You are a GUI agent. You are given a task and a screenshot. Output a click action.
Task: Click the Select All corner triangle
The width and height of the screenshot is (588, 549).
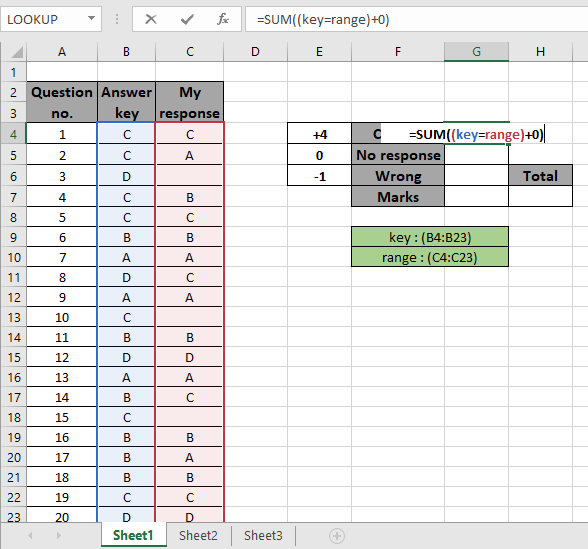click(x=17, y=52)
